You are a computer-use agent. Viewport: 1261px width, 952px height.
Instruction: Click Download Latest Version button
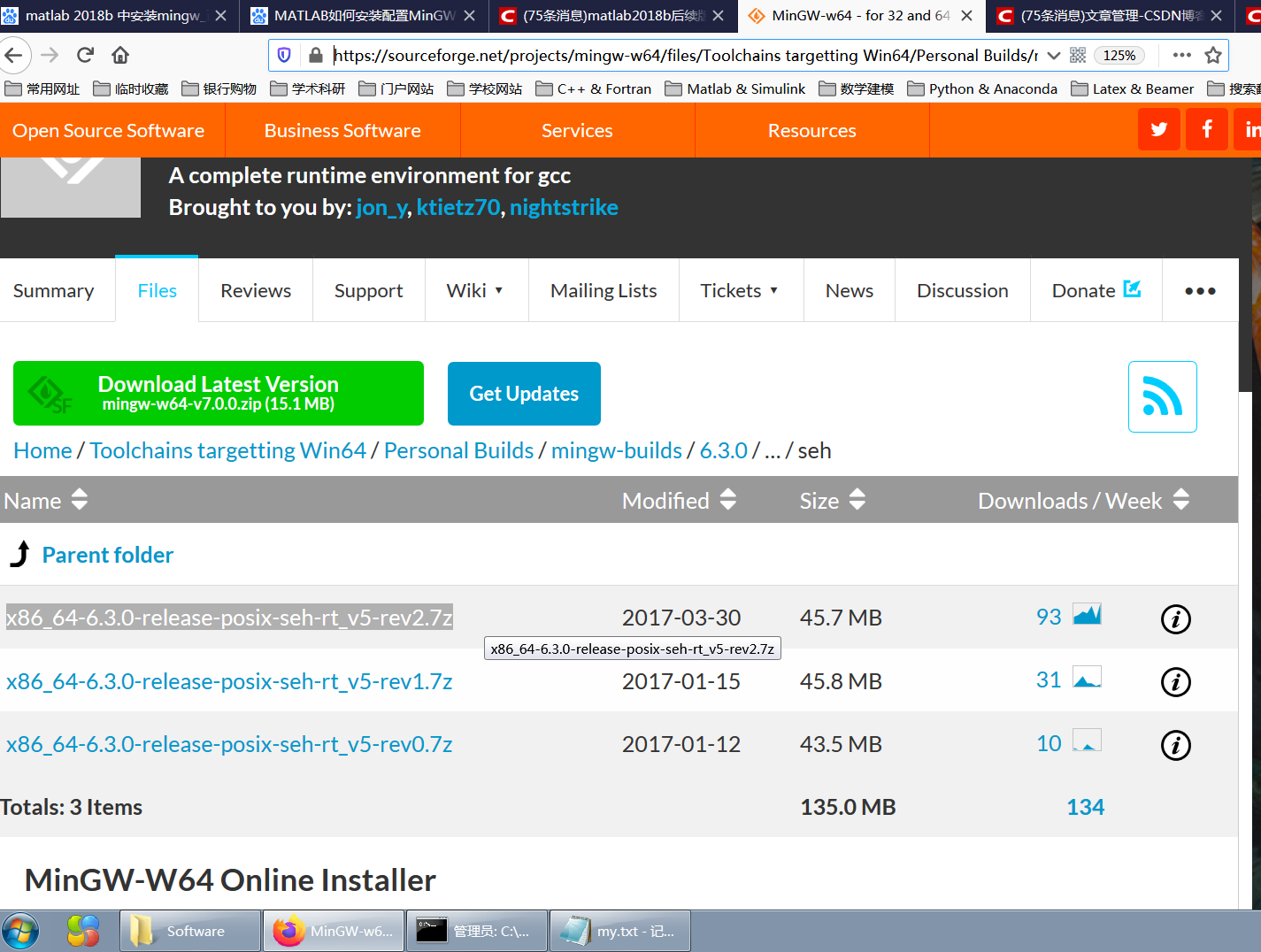[x=219, y=393]
